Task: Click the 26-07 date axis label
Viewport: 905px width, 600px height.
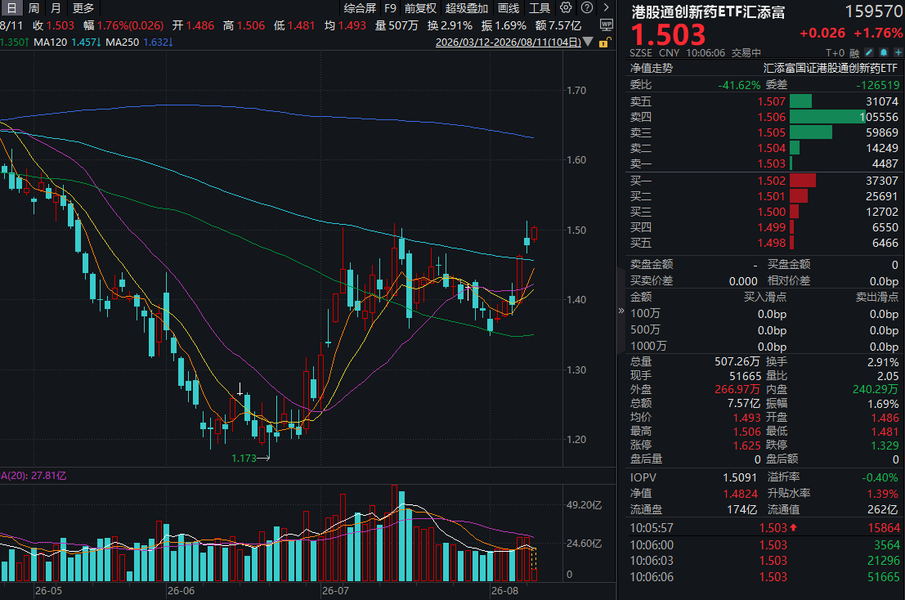Action: [335, 591]
